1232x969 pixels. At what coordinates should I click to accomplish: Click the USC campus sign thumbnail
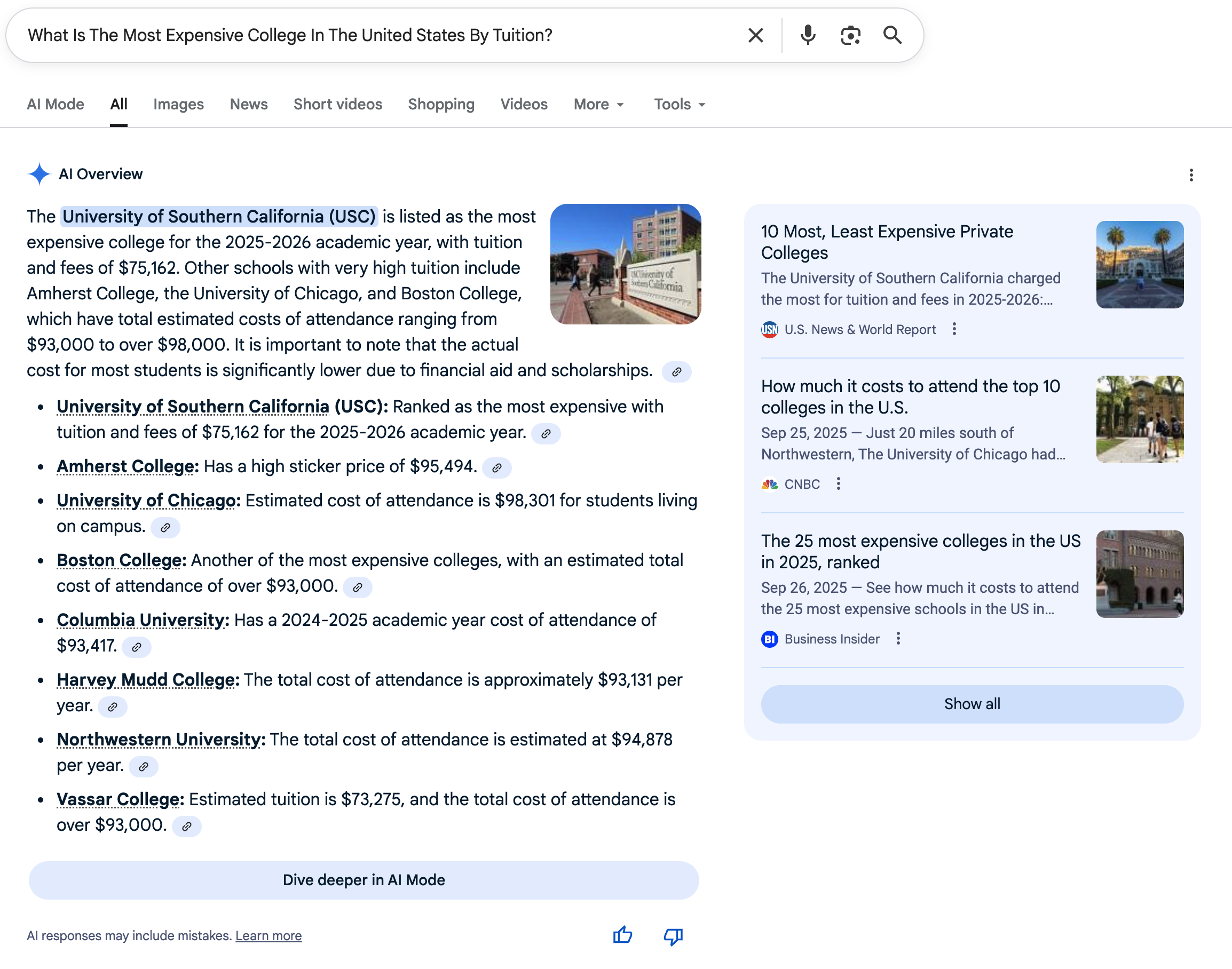626,264
